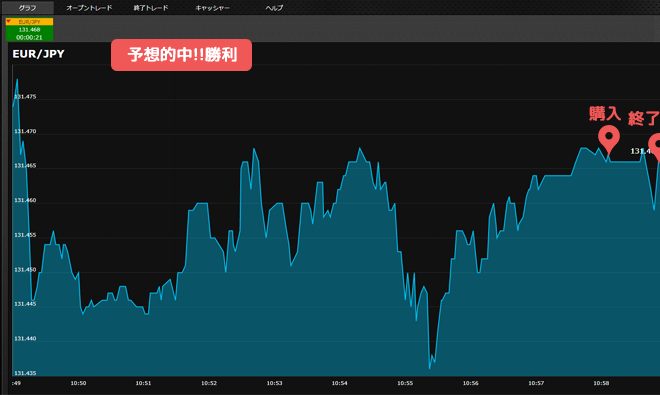Viewport: 660px width, 395px height.
Task: Click the 00:00:21 countdown on the tile
Action: [29, 37]
